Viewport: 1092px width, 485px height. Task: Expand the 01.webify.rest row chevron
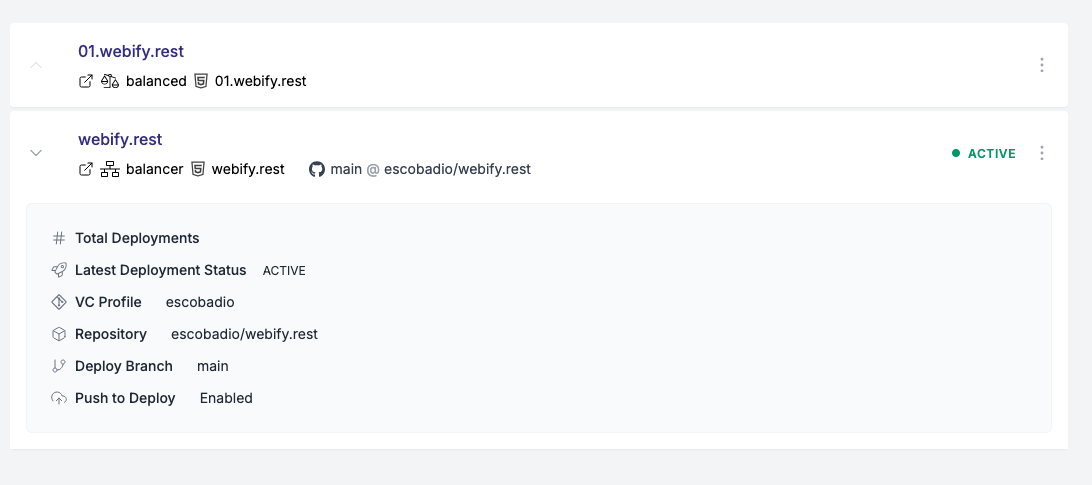coord(36,66)
